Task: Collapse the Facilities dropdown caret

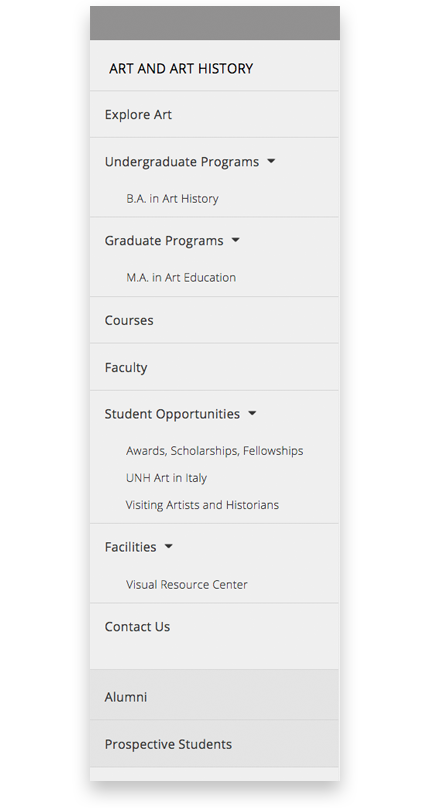Action: coord(168,547)
